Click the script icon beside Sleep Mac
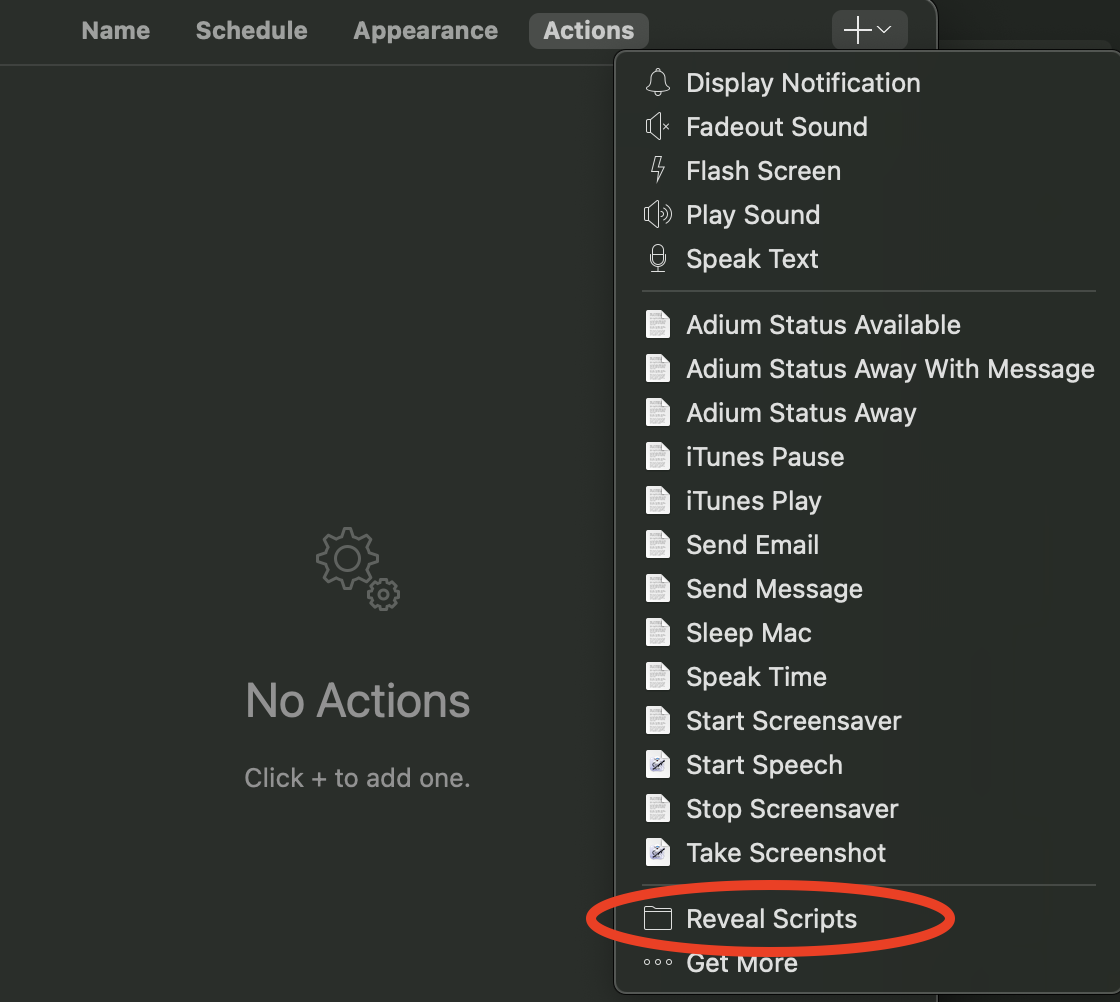The image size is (1120, 1002). 658,633
